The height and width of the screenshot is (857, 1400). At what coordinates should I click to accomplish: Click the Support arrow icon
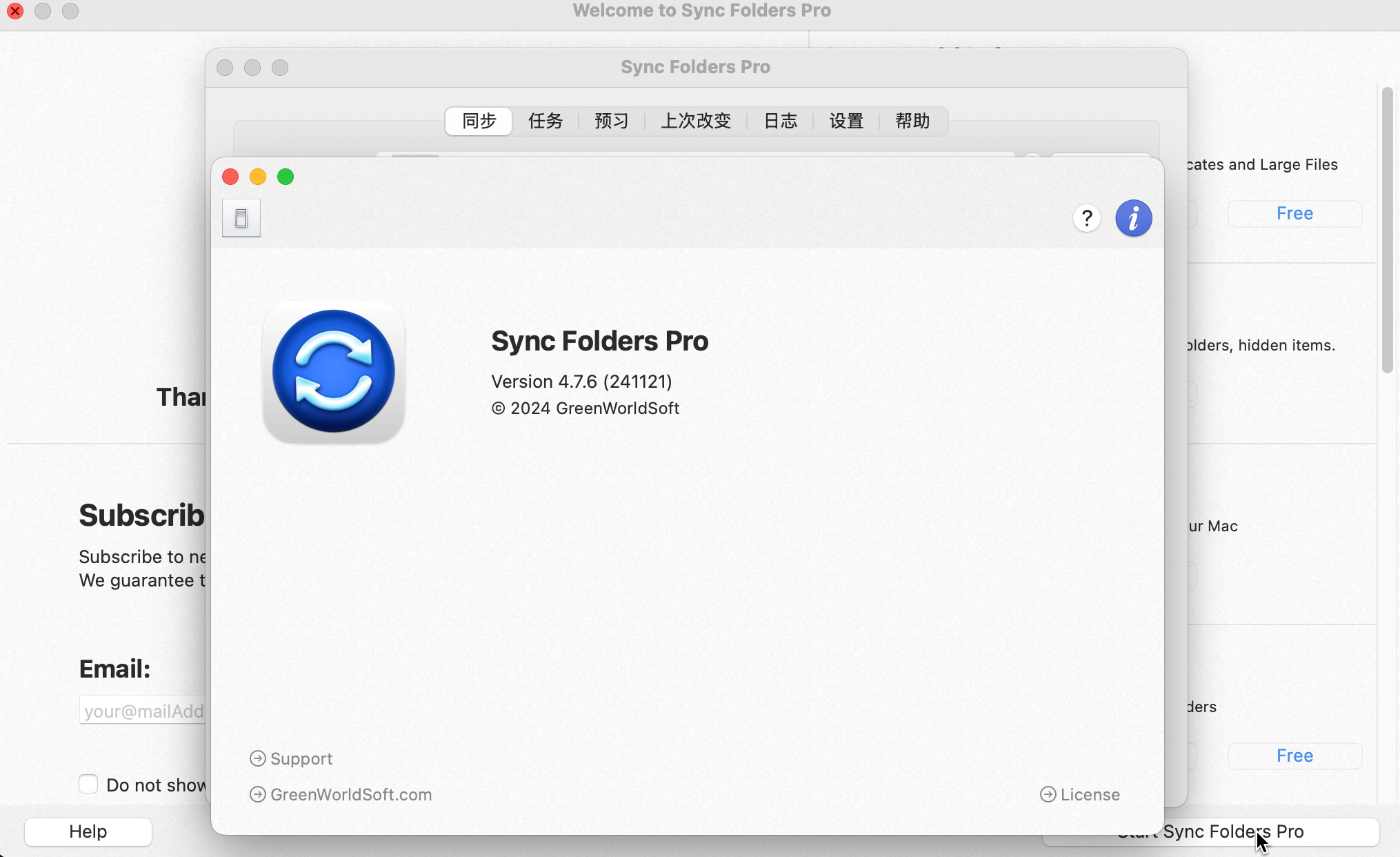point(257,758)
